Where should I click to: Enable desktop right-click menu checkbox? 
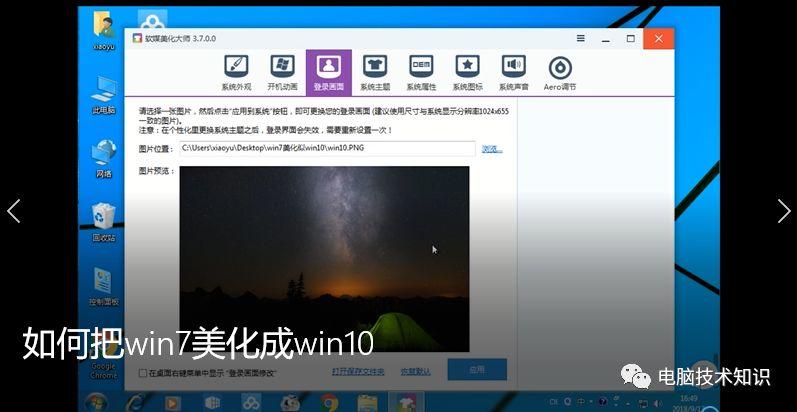[x=143, y=373]
